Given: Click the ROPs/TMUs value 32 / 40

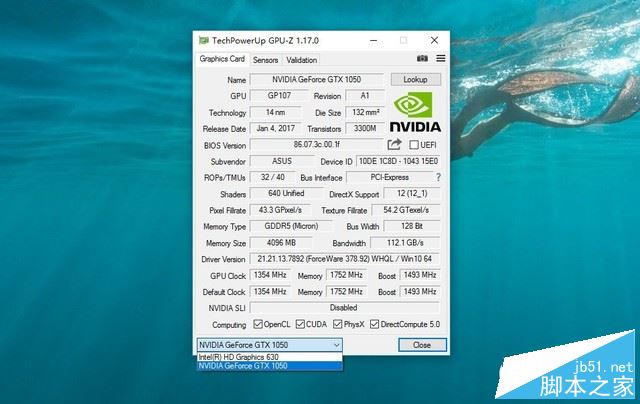Looking at the screenshot, I should pyautogui.click(x=272, y=177).
